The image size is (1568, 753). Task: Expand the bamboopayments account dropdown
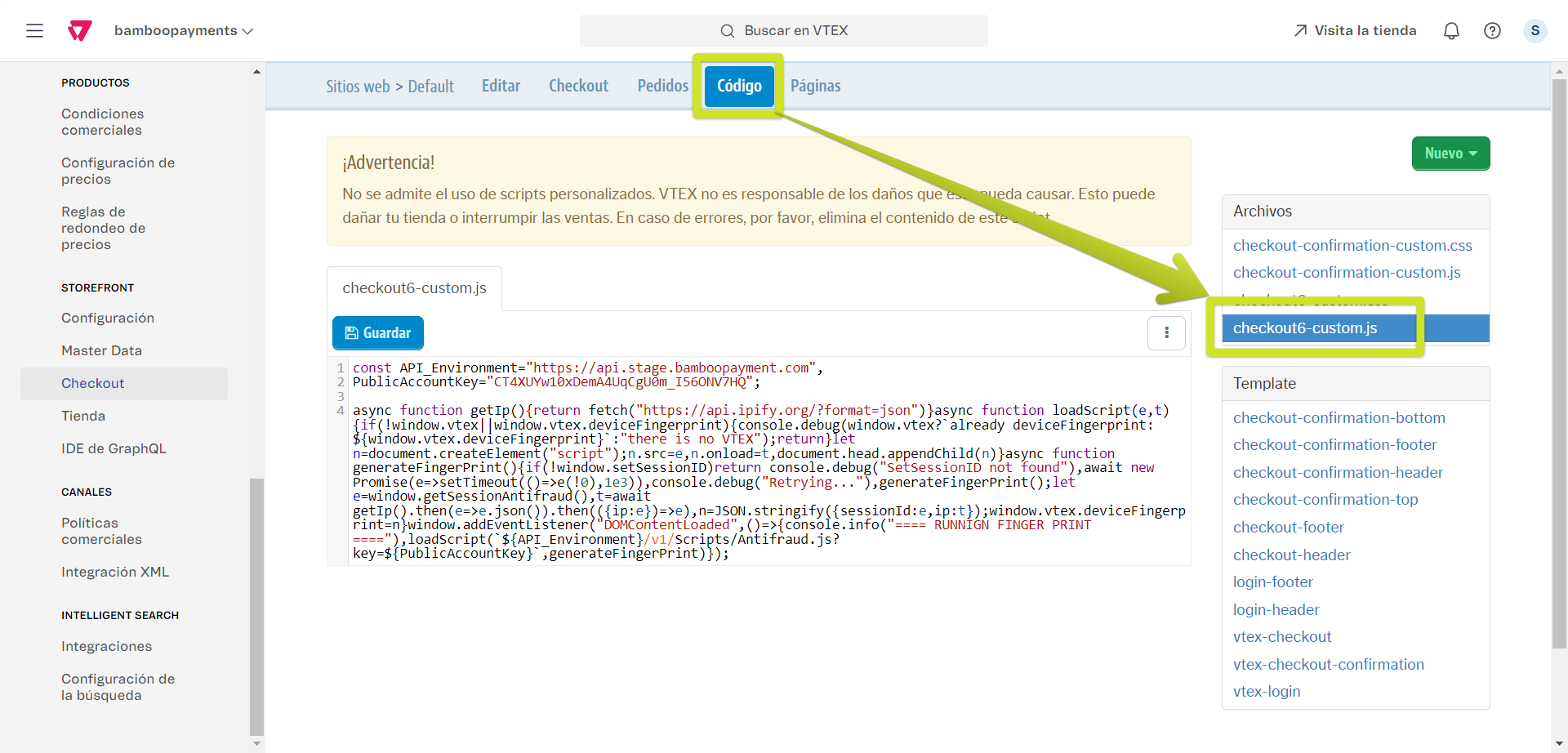point(184,31)
